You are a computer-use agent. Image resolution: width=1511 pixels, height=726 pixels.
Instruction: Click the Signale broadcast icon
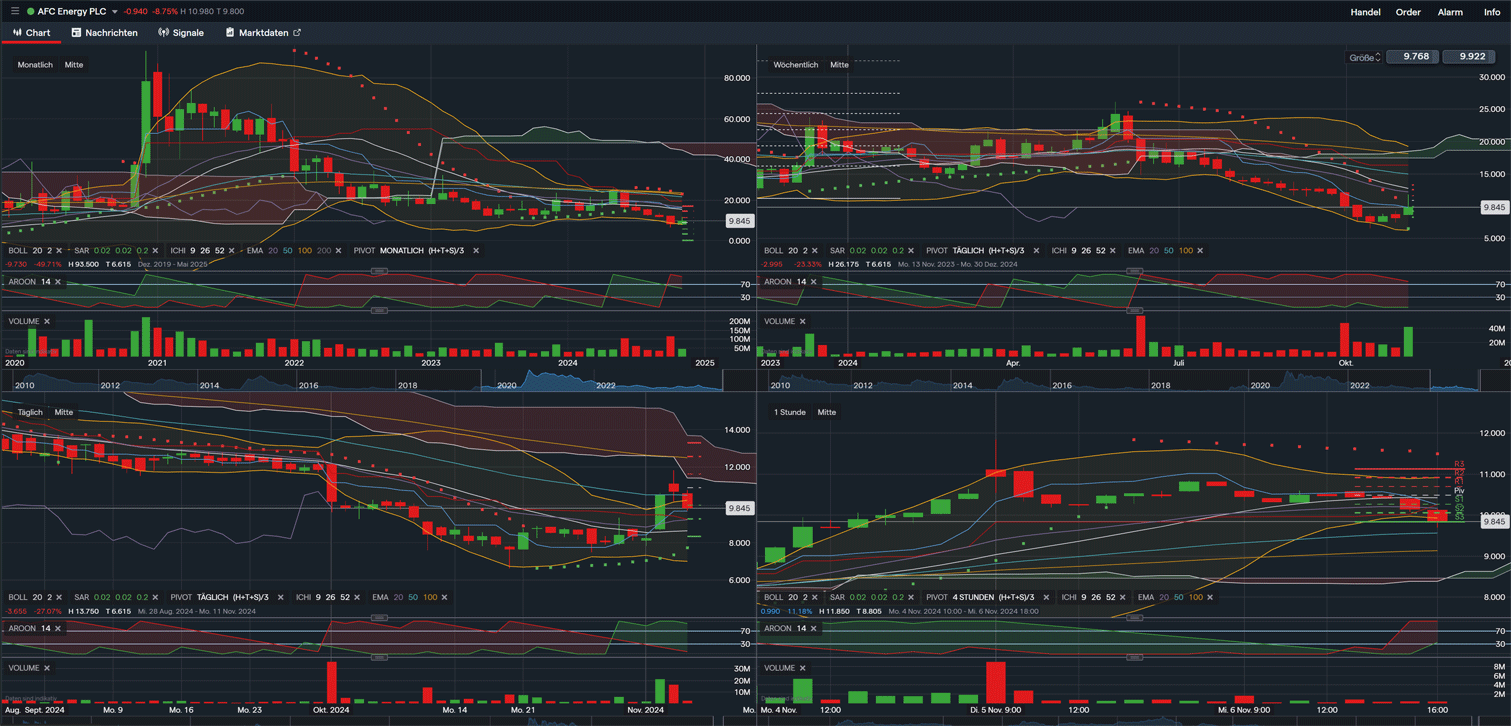(162, 32)
